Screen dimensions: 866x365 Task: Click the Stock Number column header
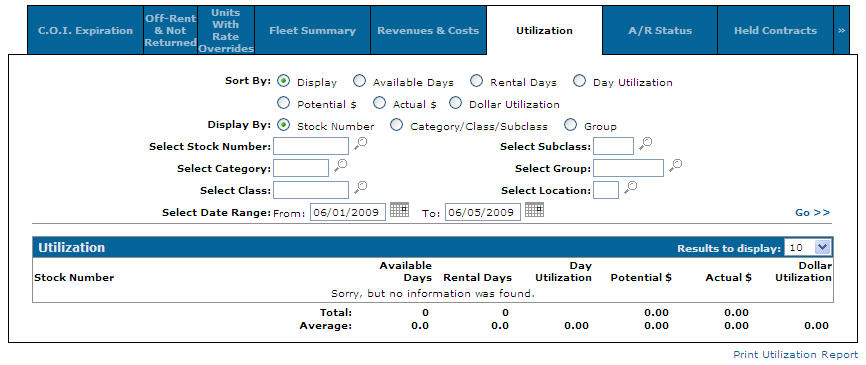coord(74,278)
